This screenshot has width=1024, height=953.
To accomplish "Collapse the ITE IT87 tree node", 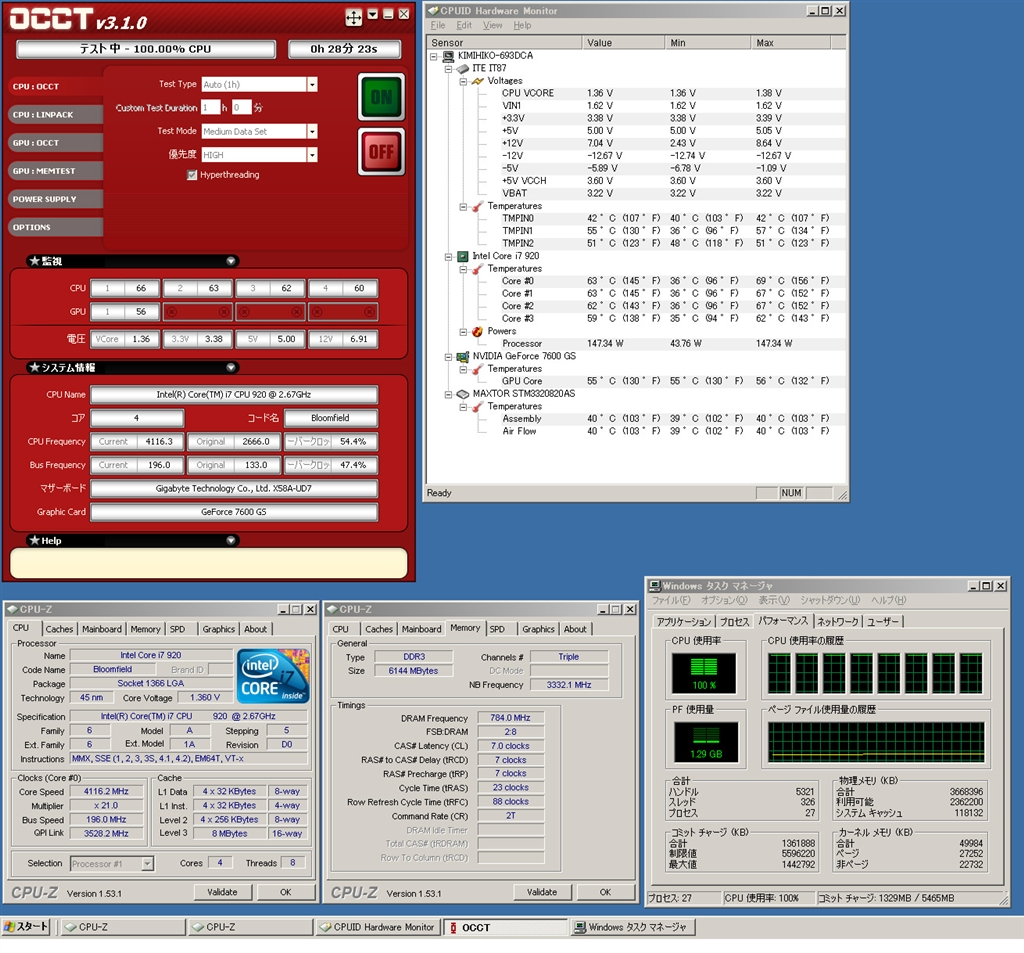I will [x=449, y=69].
